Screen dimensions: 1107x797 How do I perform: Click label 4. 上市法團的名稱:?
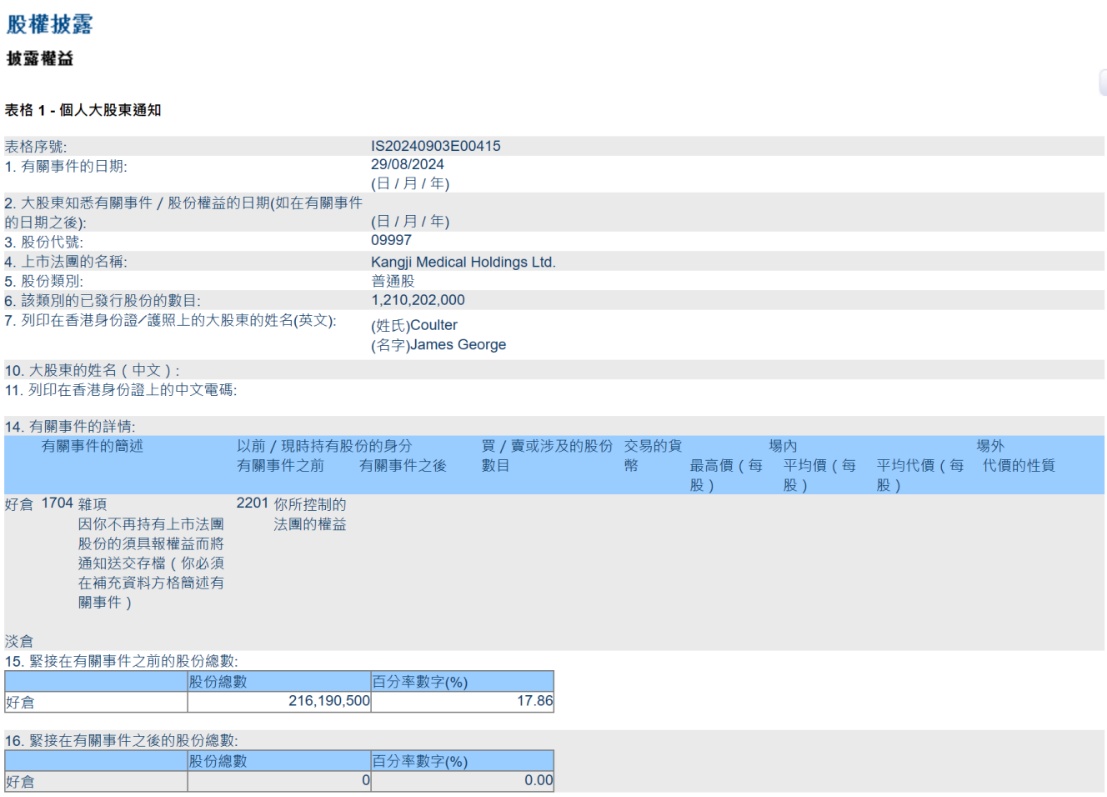66,262
